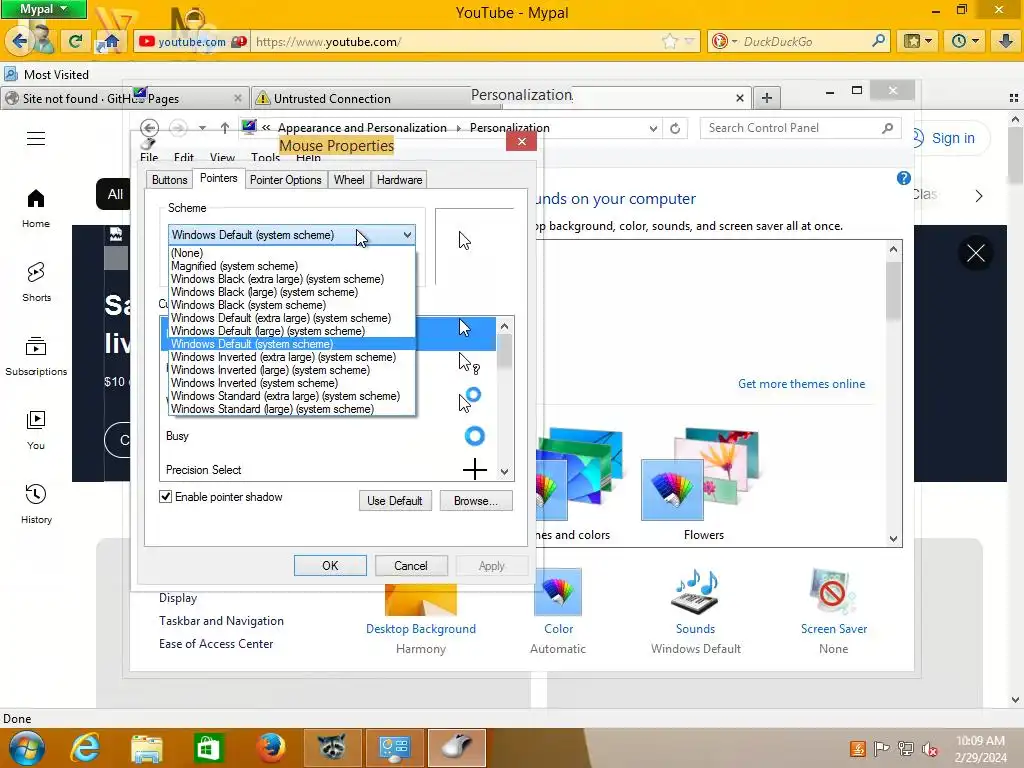This screenshot has width=1024, height=768.
Task: Refresh the Control Panel address bar
Action: [x=675, y=128]
